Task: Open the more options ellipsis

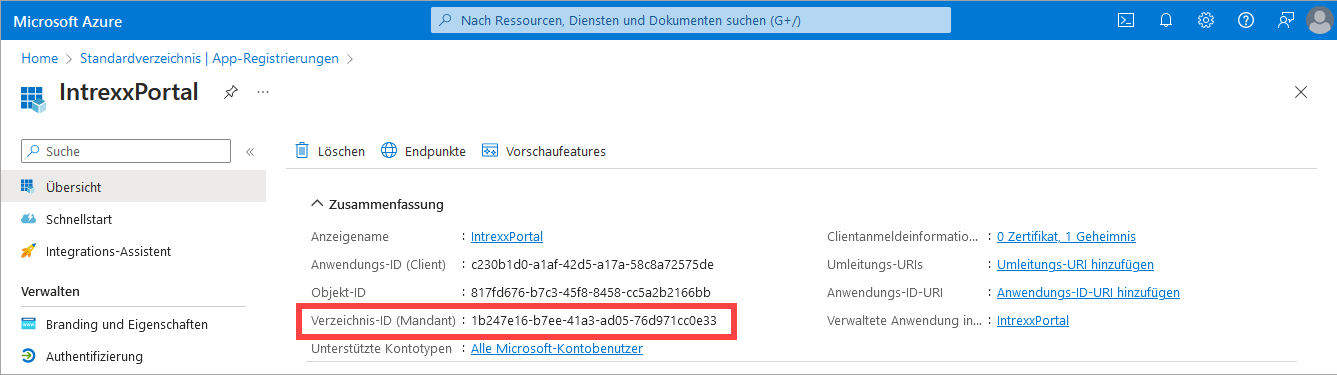Action: click(x=263, y=92)
